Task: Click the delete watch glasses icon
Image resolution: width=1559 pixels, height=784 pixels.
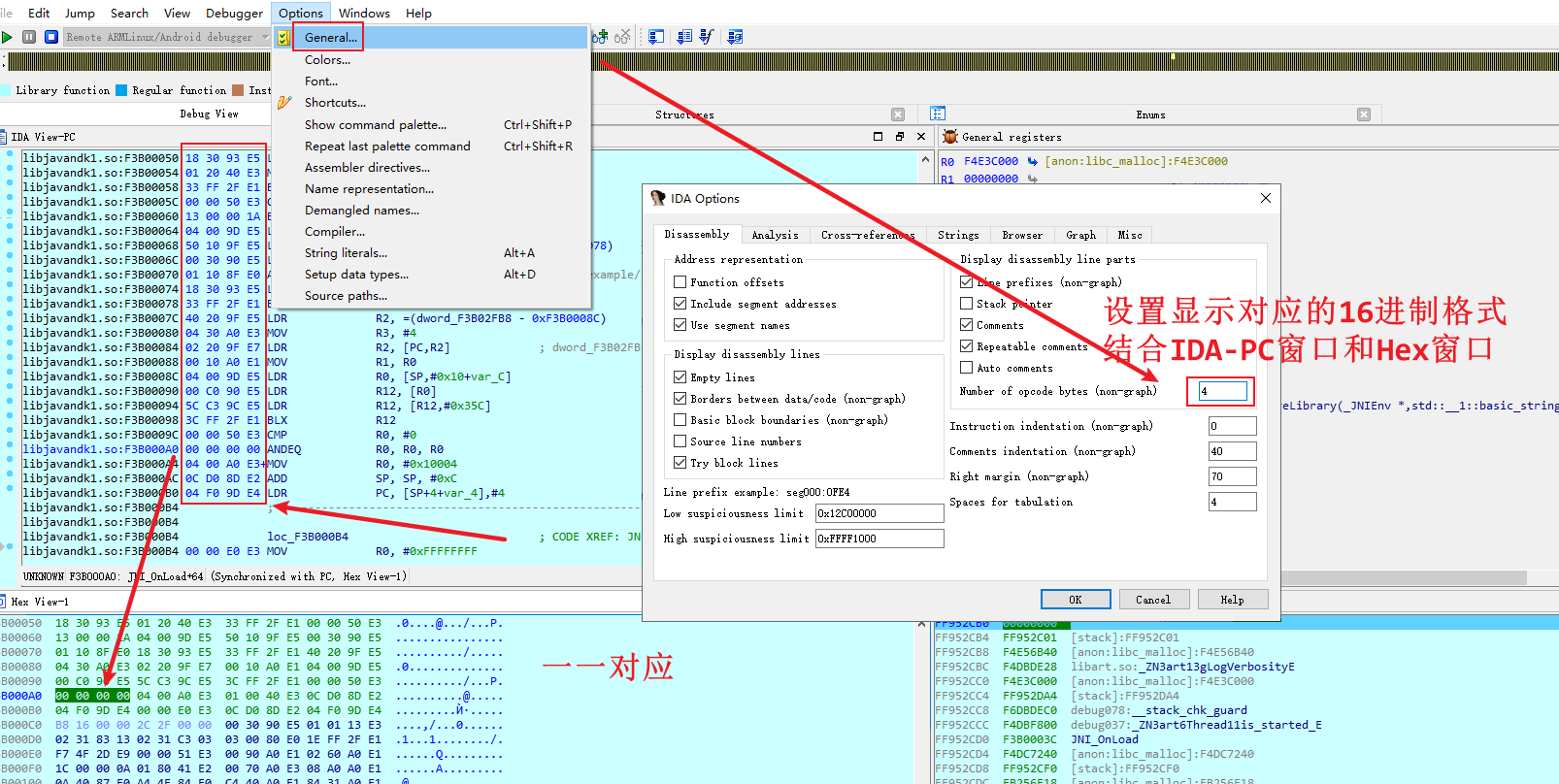Action: click(622, 37)
